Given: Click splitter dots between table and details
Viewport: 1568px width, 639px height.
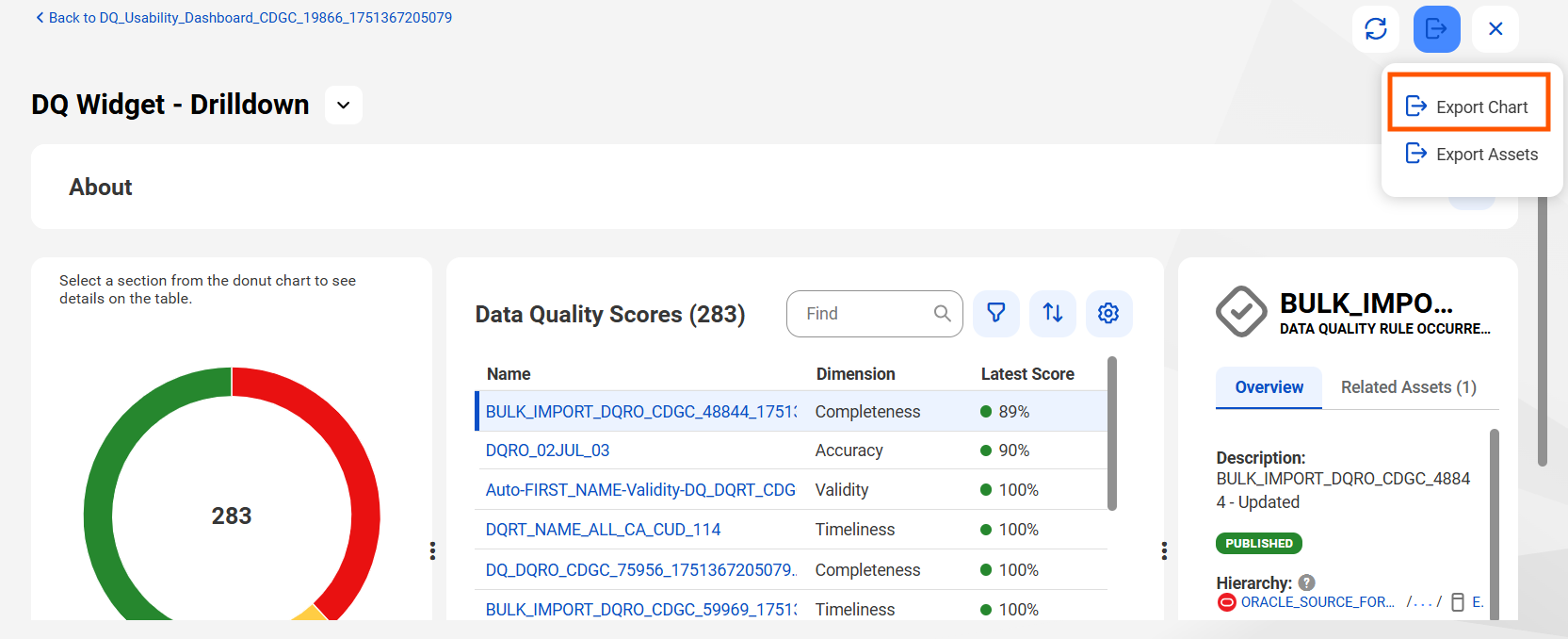Looking at the screenshot, I should pos(1164,550).
